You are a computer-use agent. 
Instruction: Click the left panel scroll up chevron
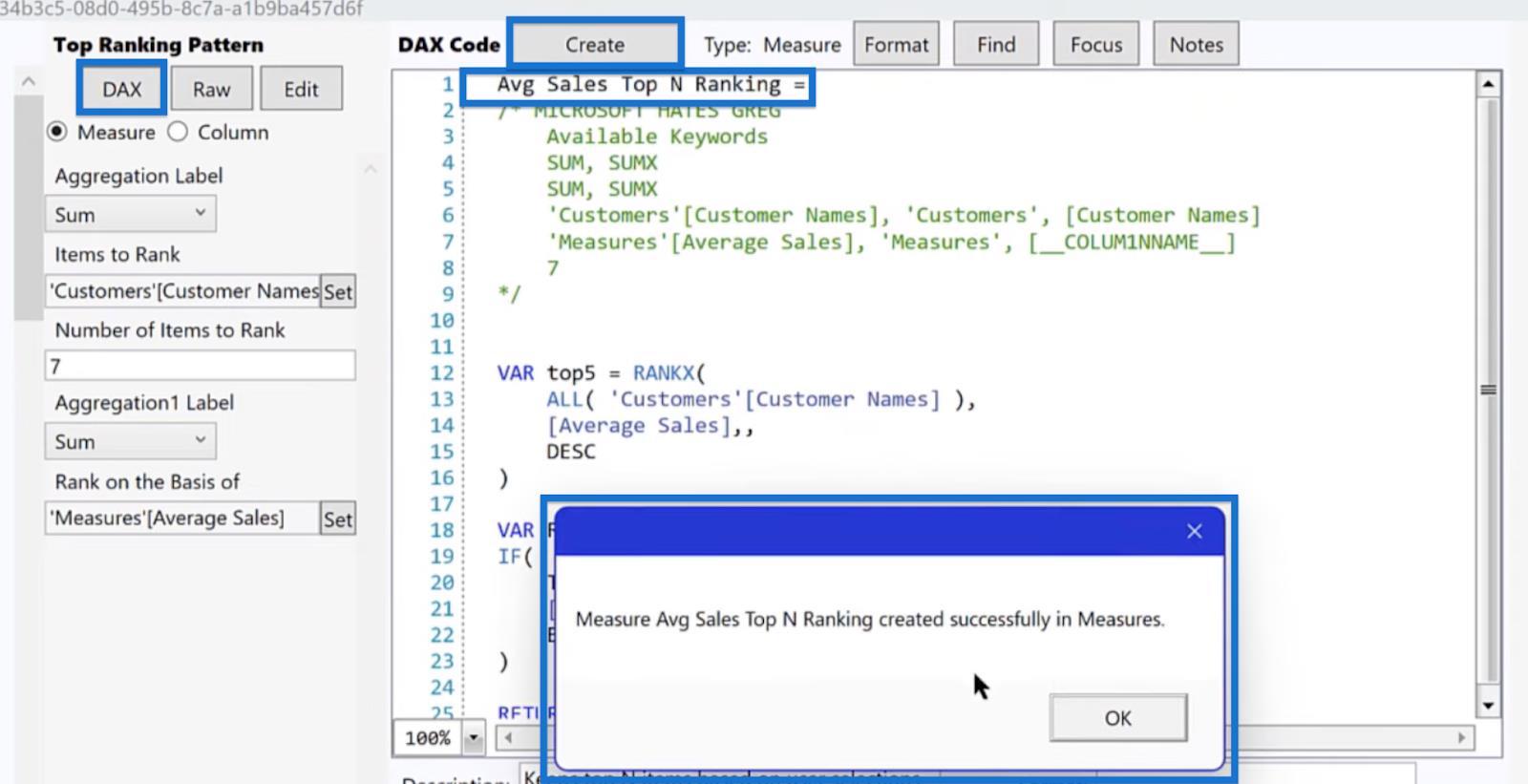pos(29,81)
